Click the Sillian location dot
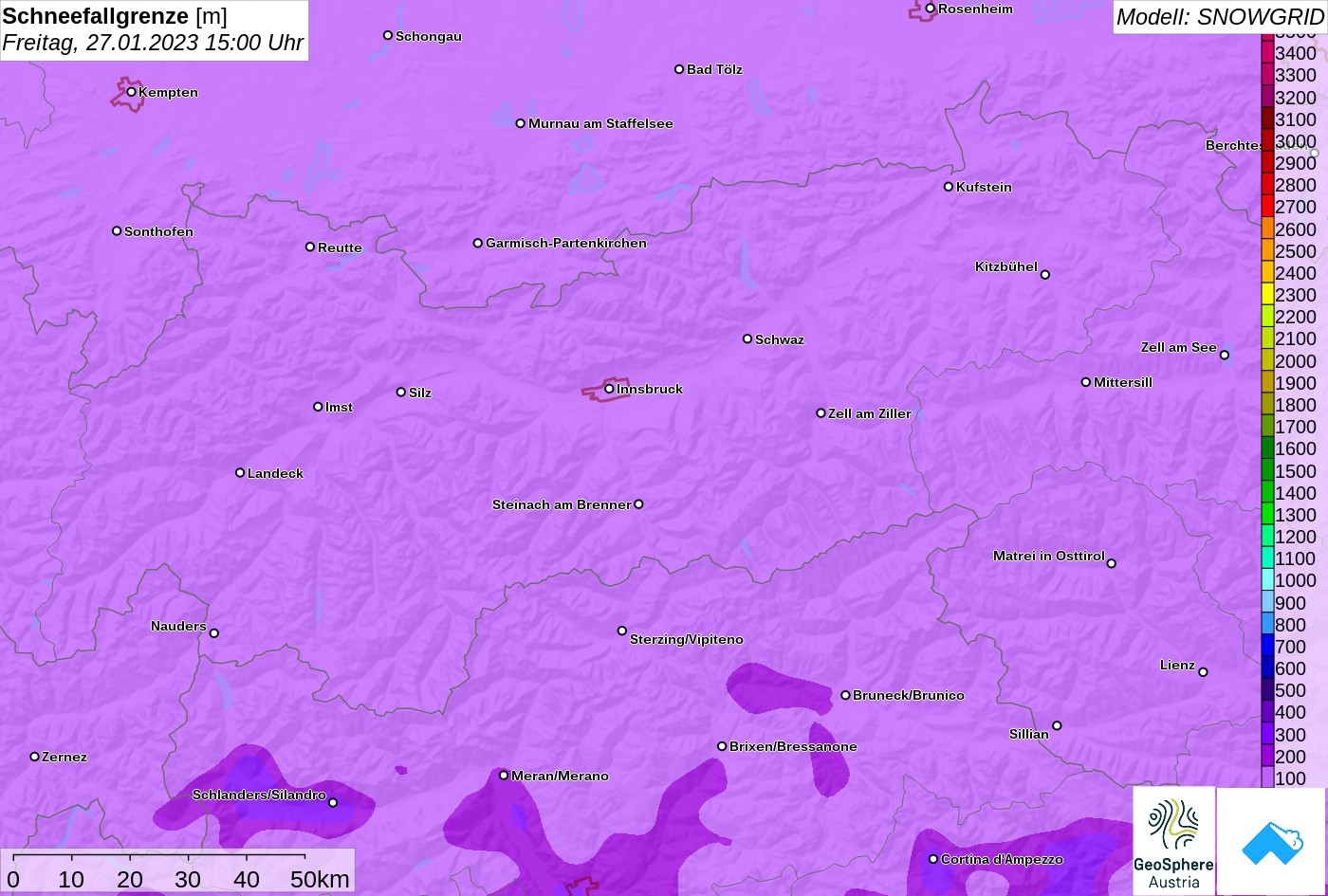1328x896 pixels. point(1057,726)
